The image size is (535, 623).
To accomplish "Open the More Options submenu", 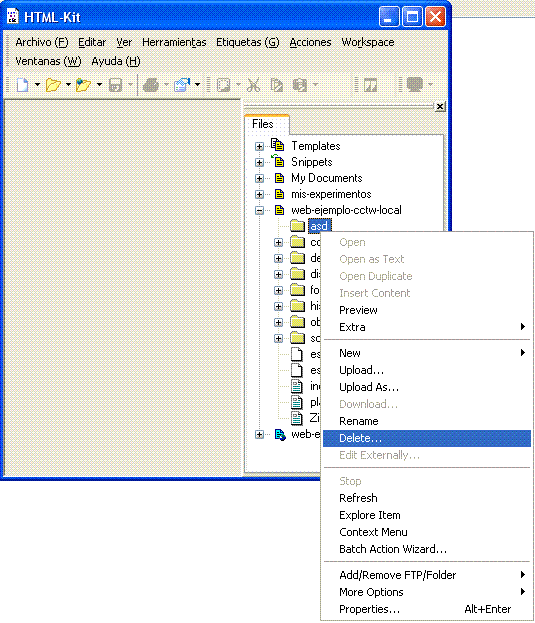I will [427, 592].
